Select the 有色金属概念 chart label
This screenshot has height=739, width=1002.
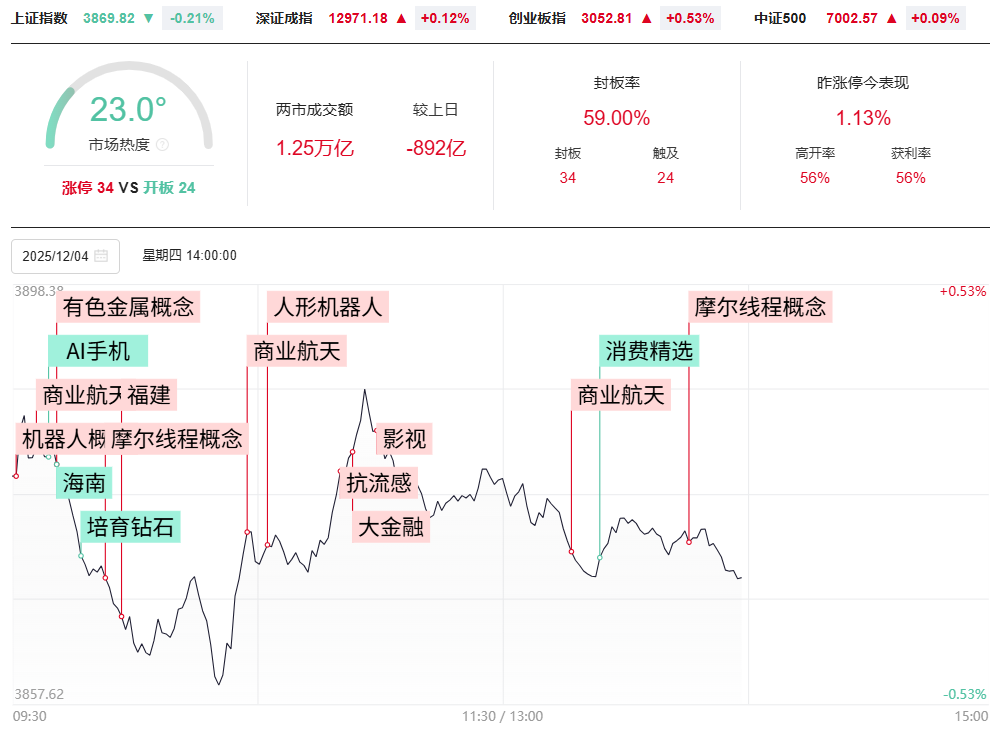tap(128, 306)
